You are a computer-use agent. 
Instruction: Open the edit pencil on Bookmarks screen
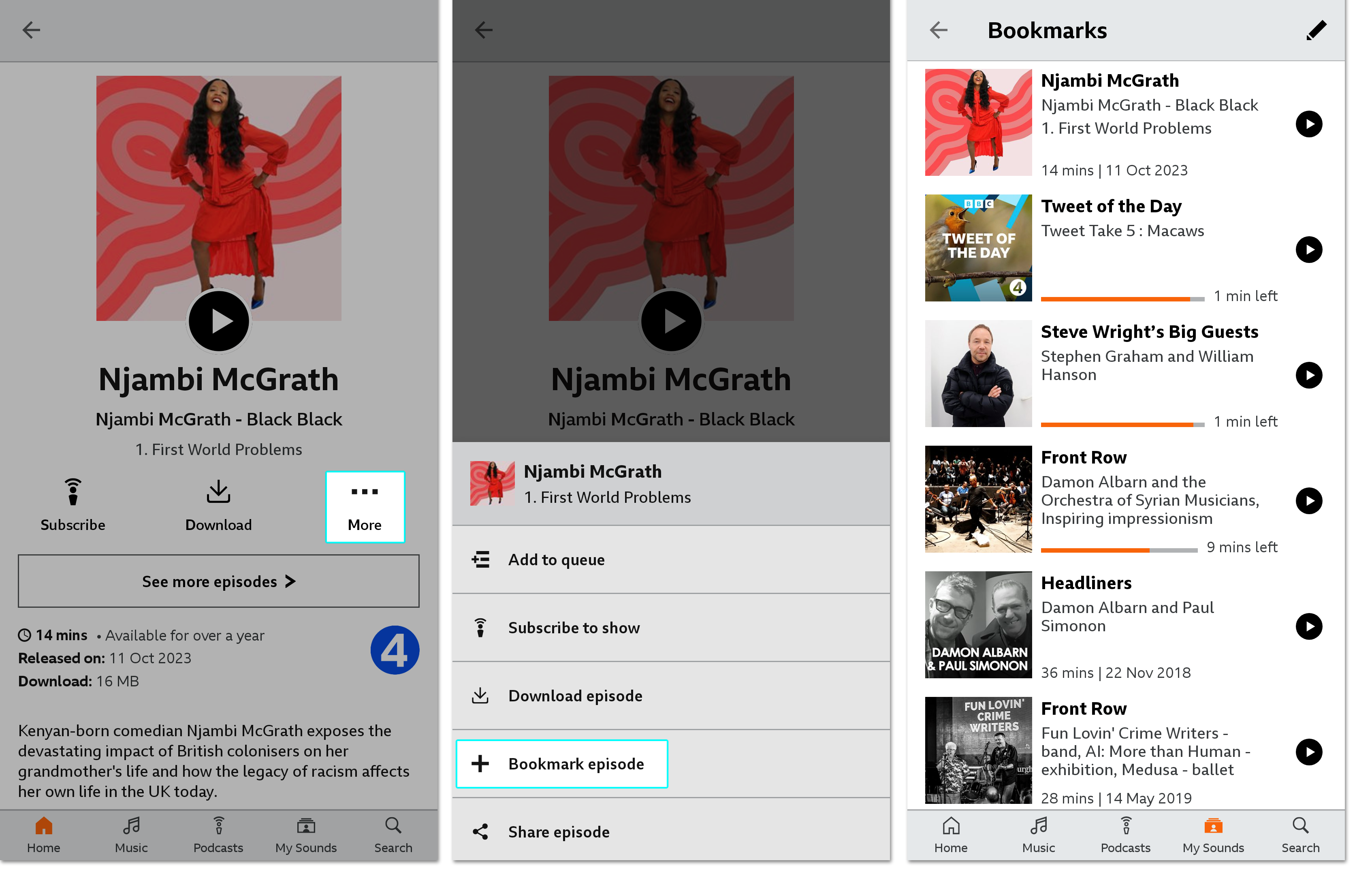click(x=1316, y=30)
